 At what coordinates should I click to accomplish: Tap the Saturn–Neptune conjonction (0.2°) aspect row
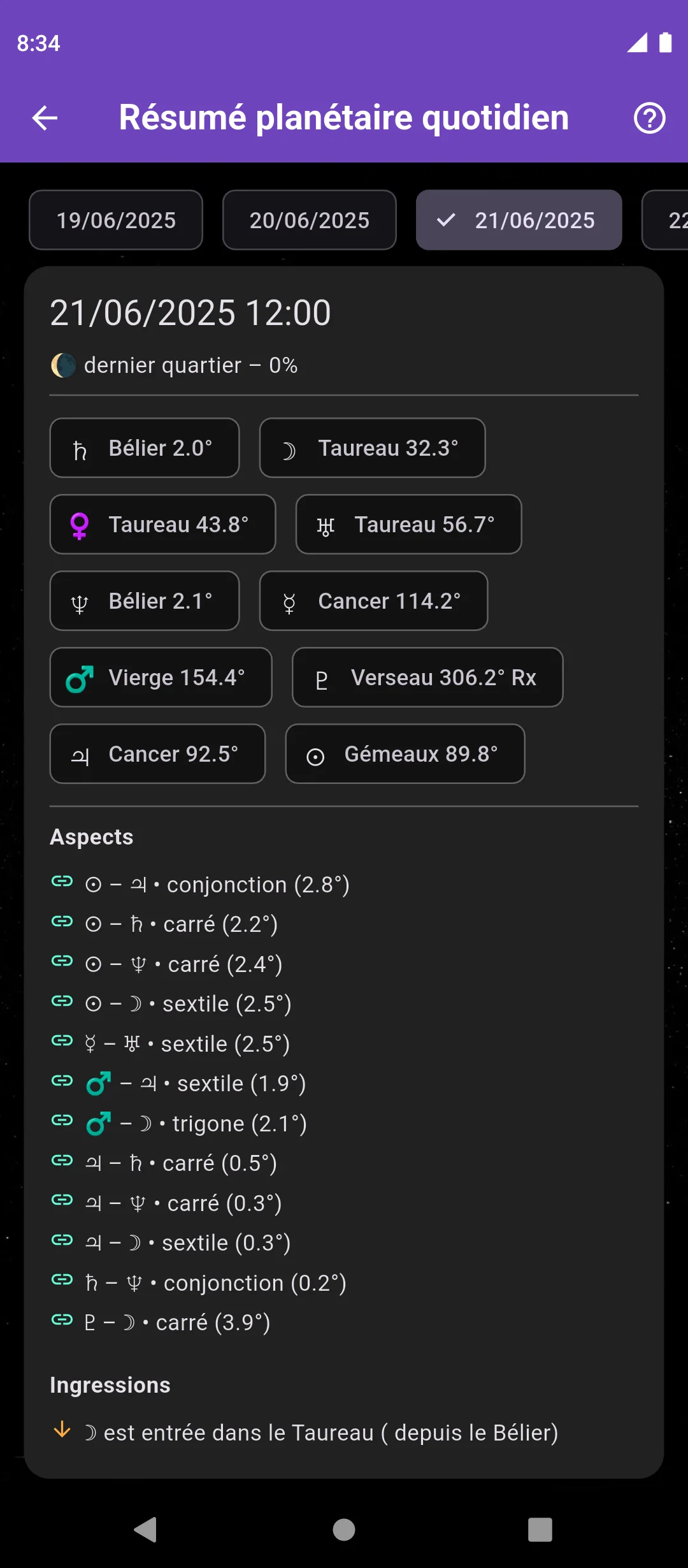[x=199, y=1283]
